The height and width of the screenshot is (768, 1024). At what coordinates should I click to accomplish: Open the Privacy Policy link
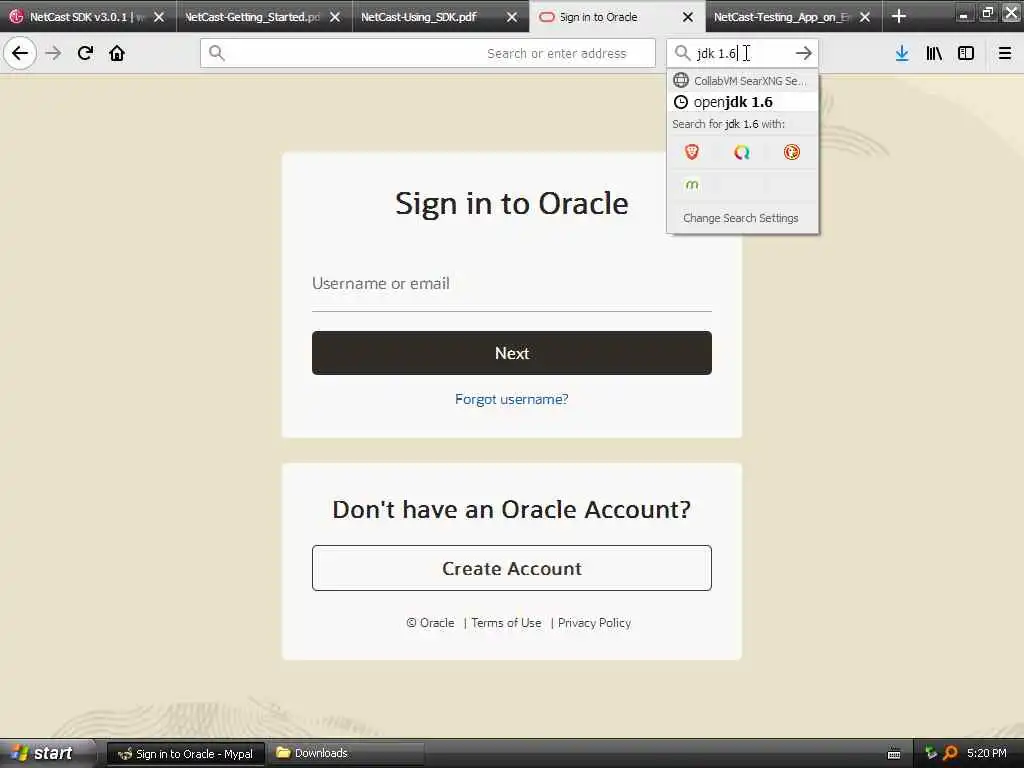[x=594, y=623]
